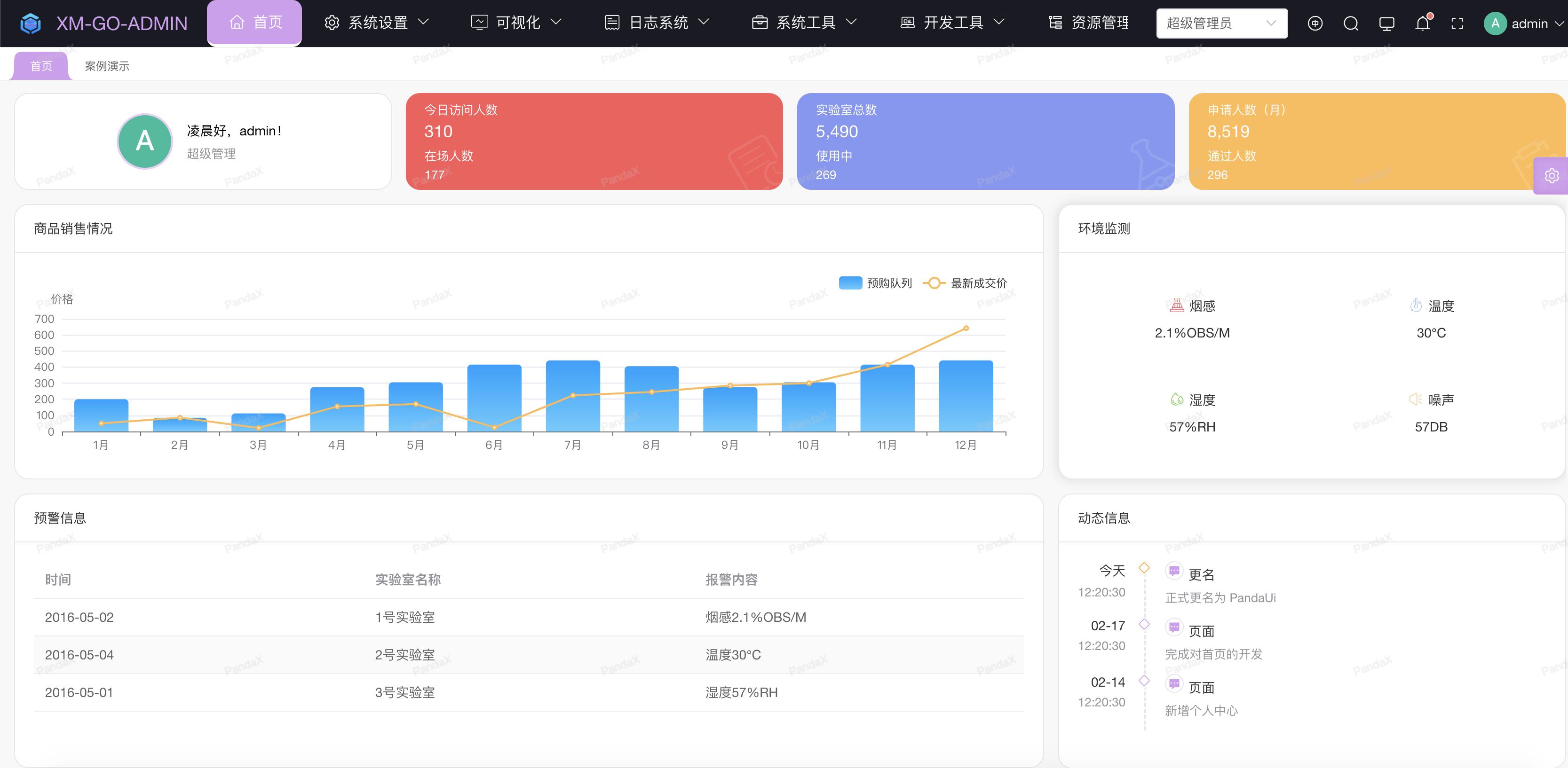Open the 资源管理 menu item
Viewport: 1568px width, 768px height.
[1090, 23]
